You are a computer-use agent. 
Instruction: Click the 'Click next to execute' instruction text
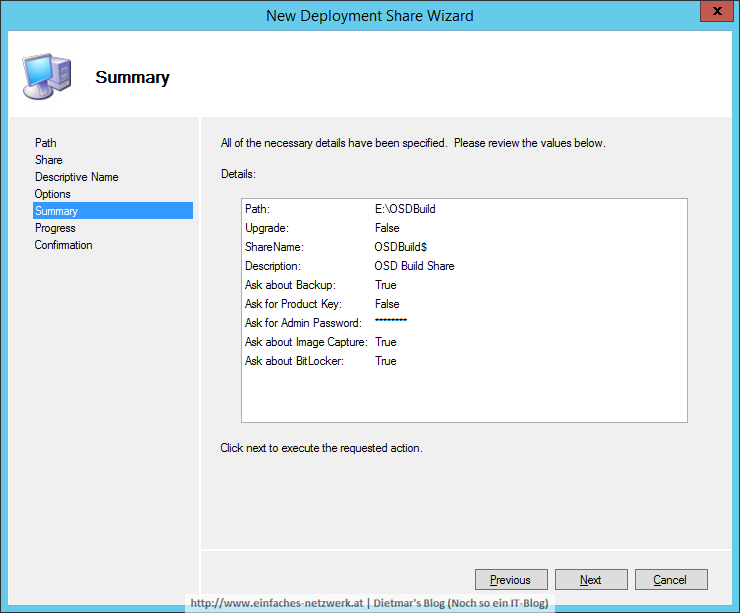pos(321,448)
